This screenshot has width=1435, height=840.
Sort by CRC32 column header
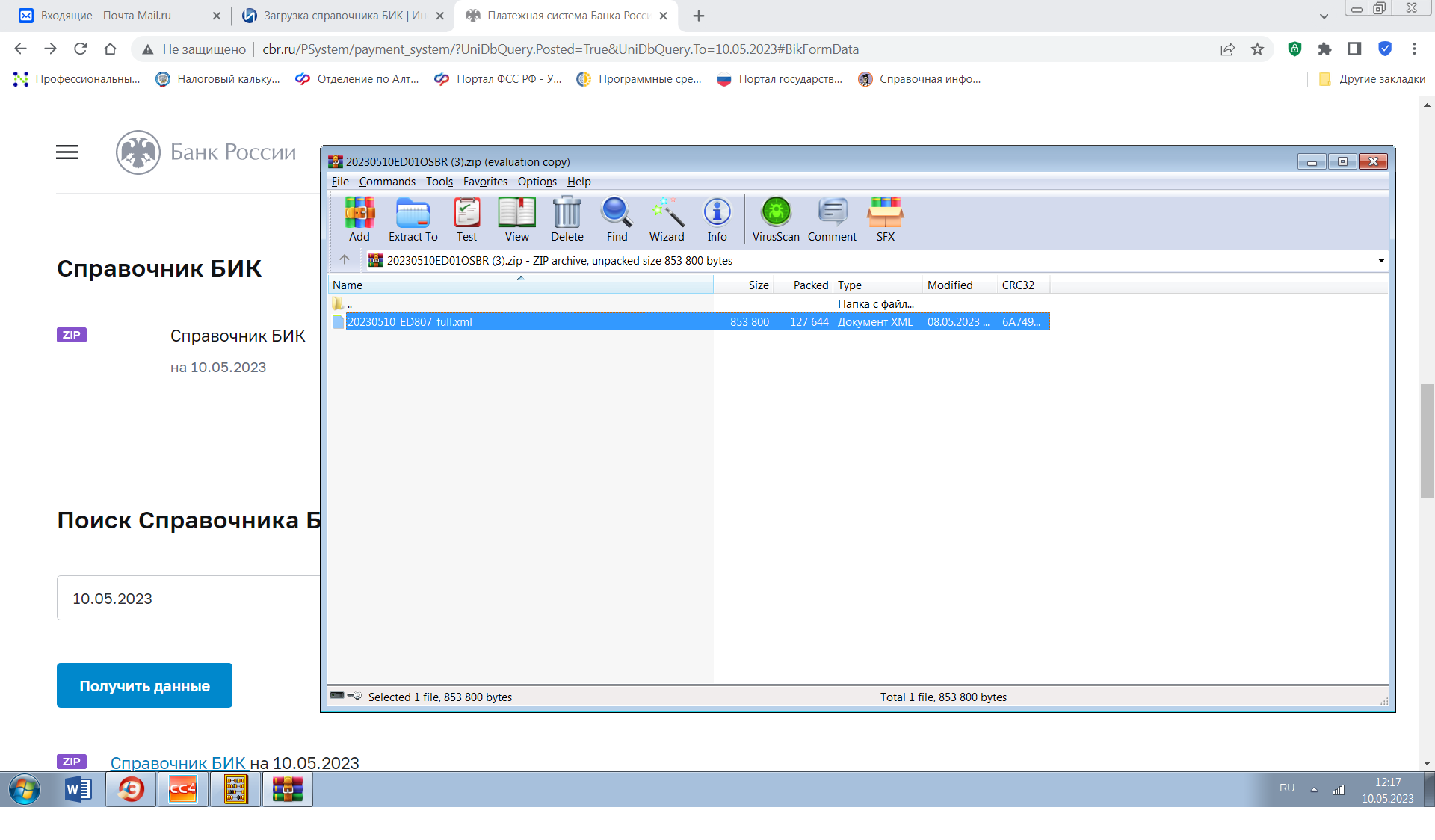[x=1023, y=285]
